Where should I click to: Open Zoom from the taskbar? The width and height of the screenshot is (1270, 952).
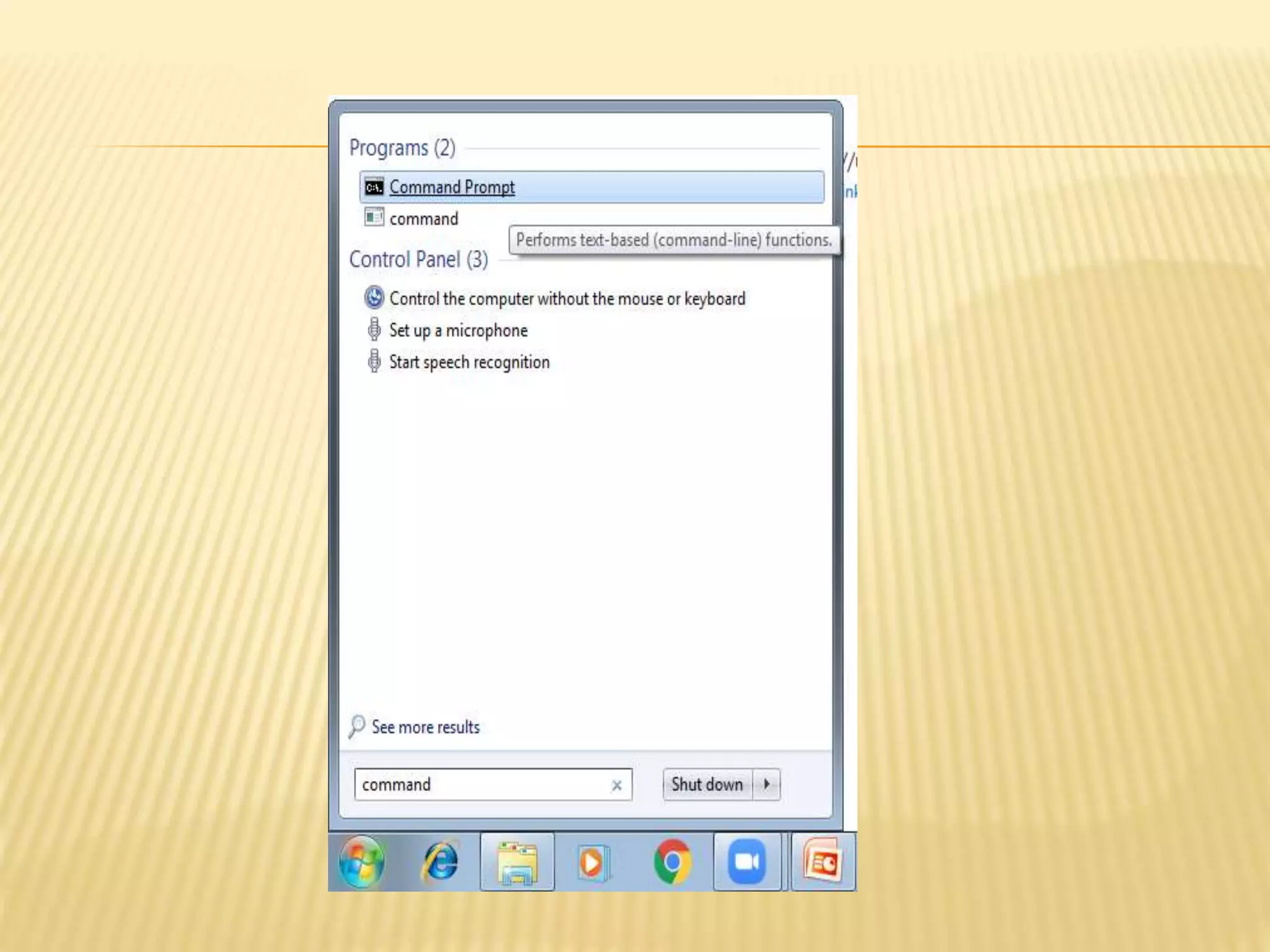tap(747, 862)
